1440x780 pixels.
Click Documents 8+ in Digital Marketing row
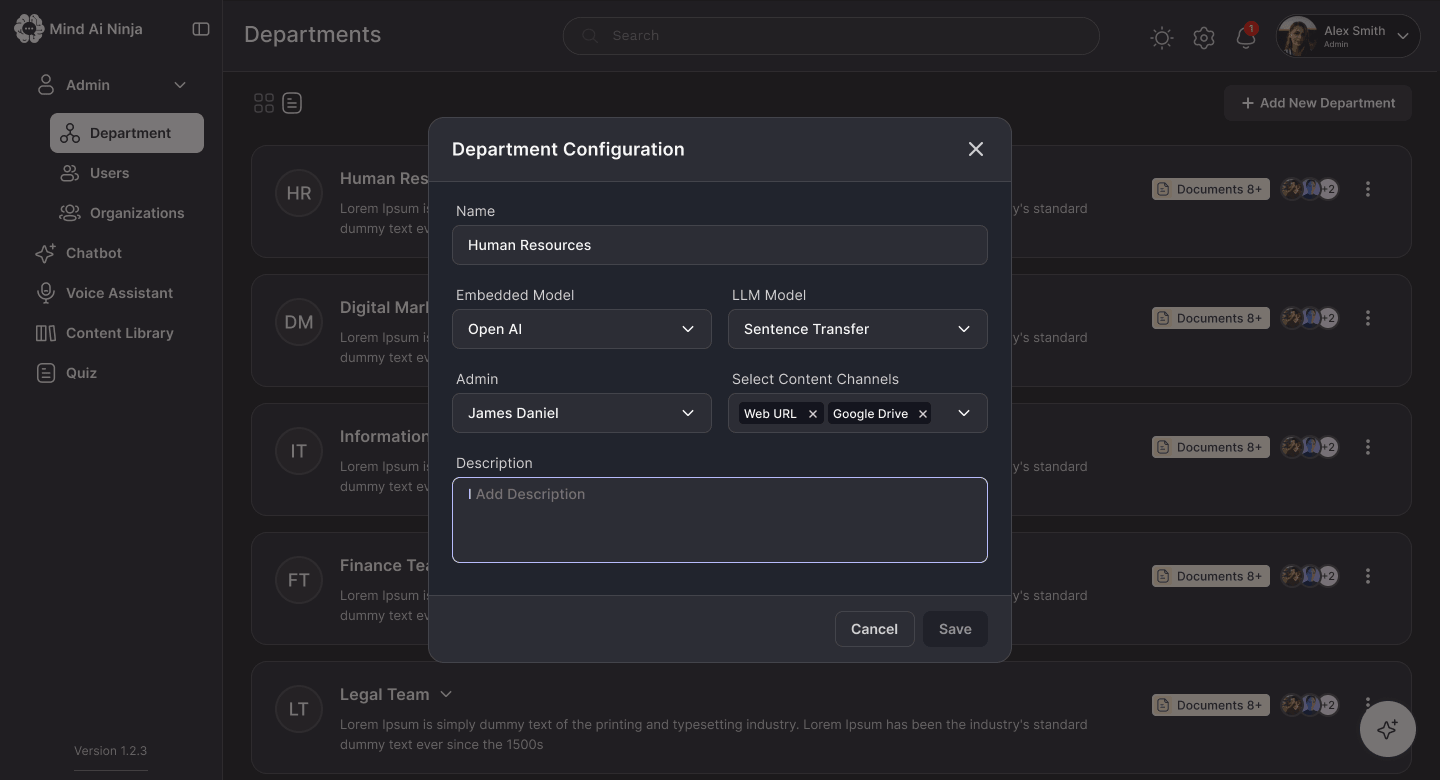1211,318
